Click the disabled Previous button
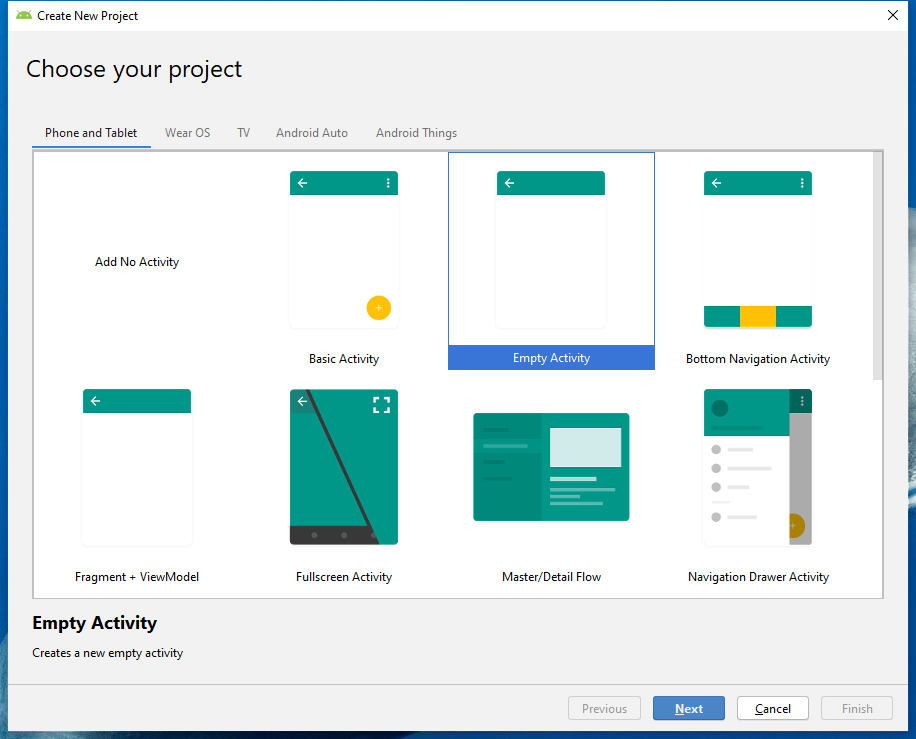The image size is (916, 739). tap(604, 708)
